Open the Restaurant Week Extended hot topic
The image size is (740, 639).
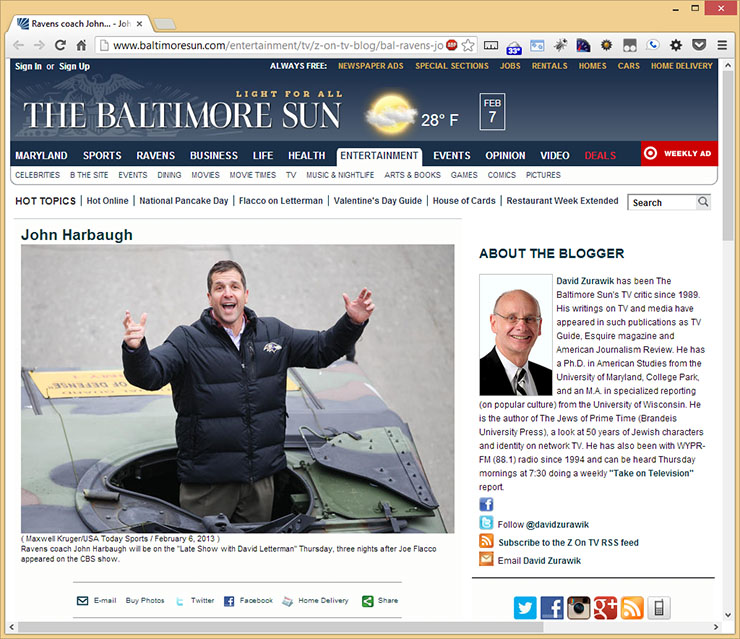(562, 201)
